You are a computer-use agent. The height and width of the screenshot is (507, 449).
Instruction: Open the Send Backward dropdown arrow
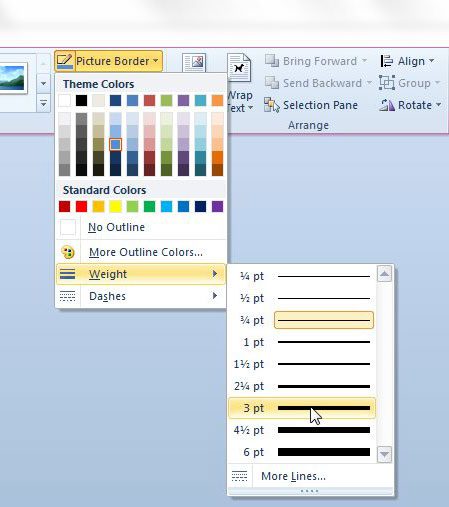369,83
